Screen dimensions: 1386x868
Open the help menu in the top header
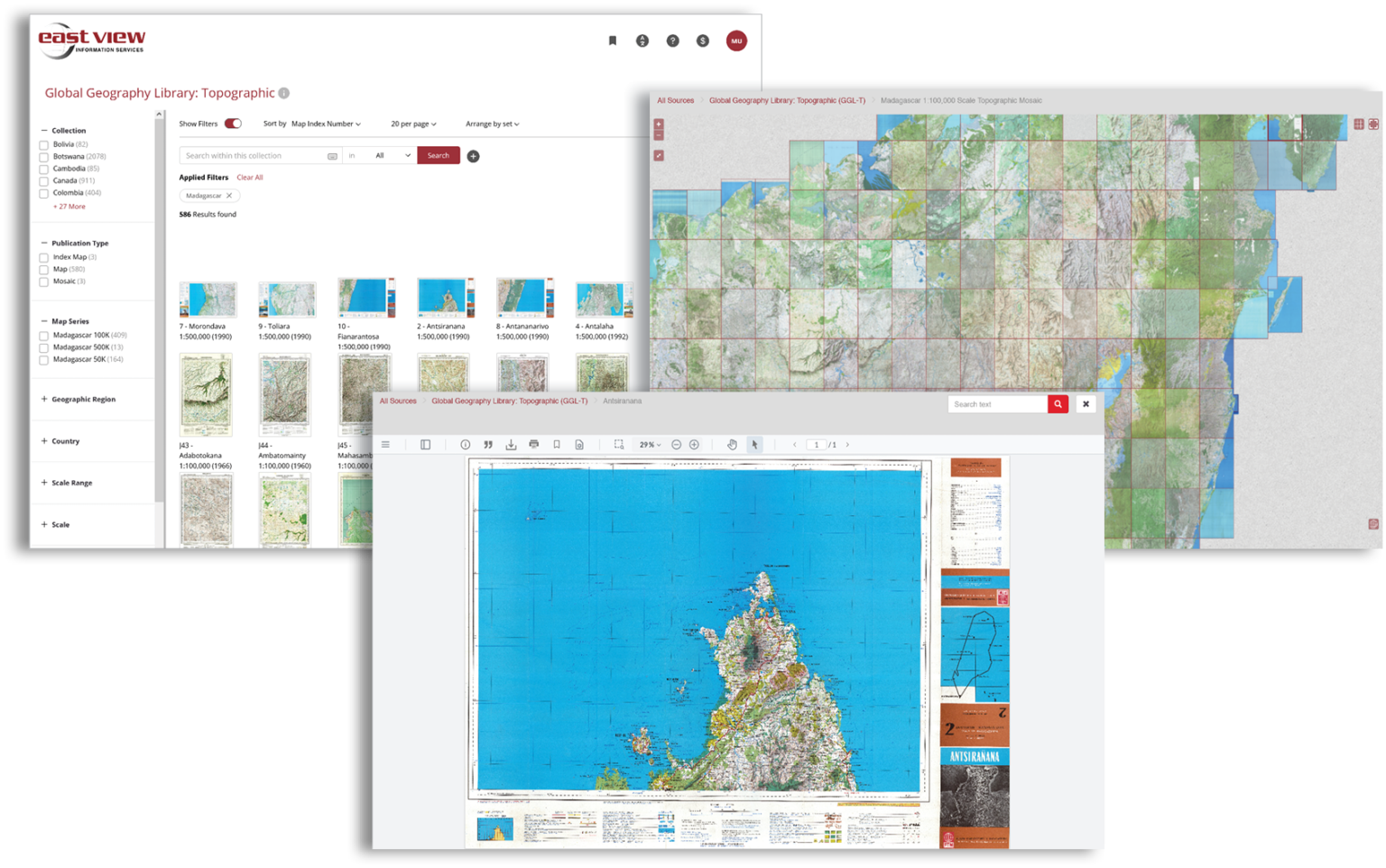tap(672, 40)
